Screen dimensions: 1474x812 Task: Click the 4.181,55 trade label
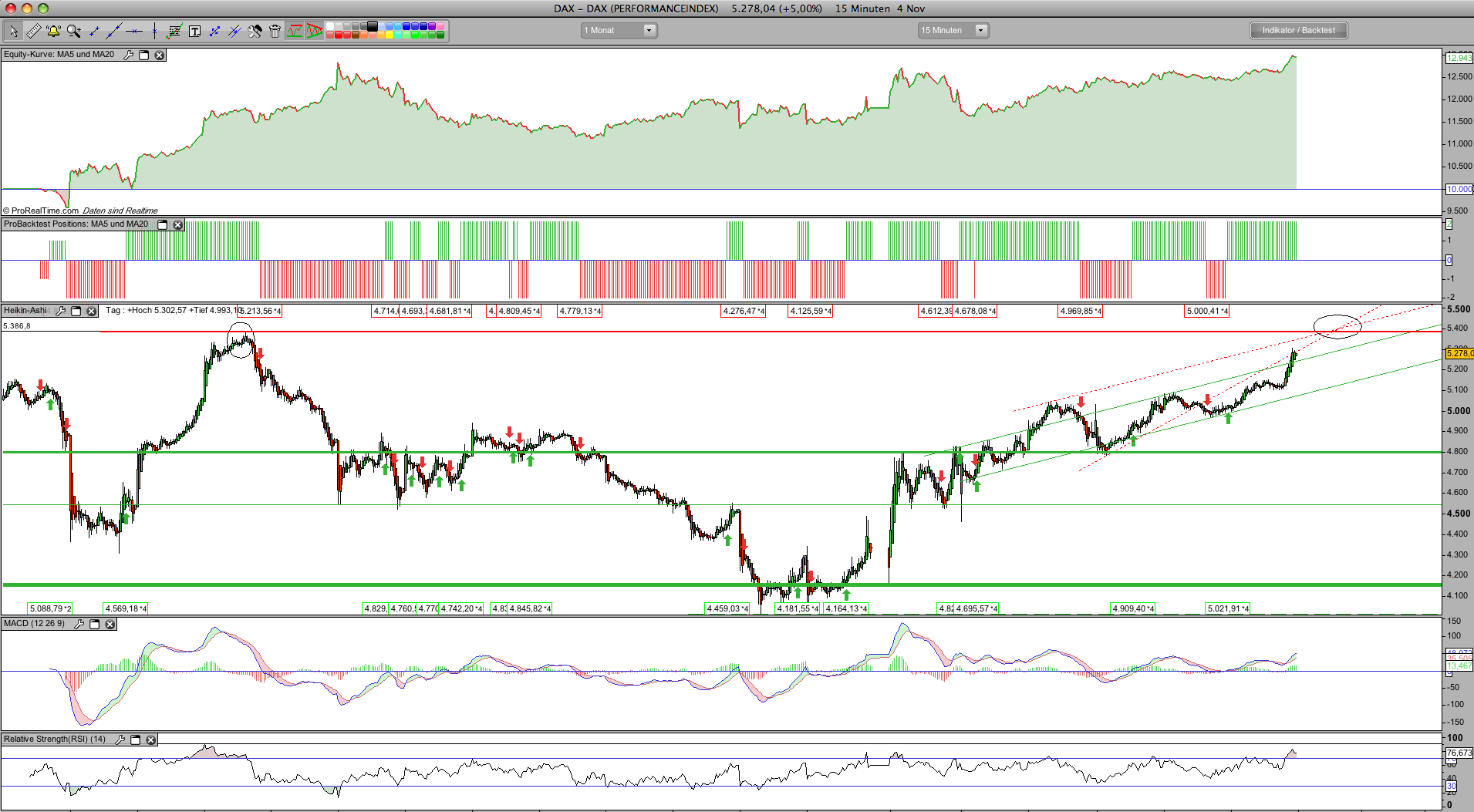(x=798, y=608)
